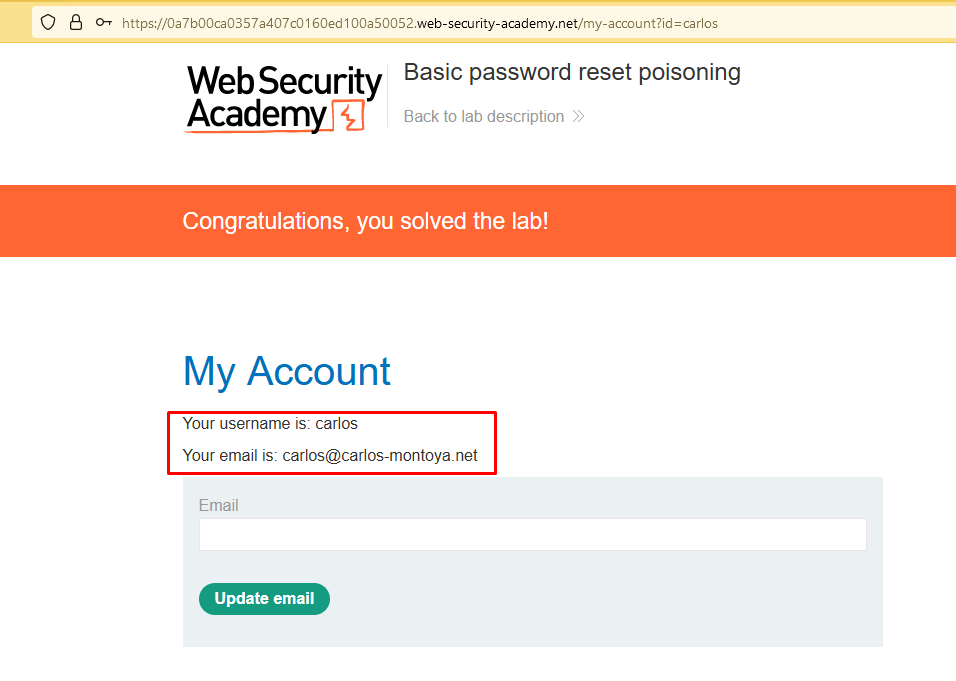Click the 'Your email is:' label text

(x=230, y=456)
